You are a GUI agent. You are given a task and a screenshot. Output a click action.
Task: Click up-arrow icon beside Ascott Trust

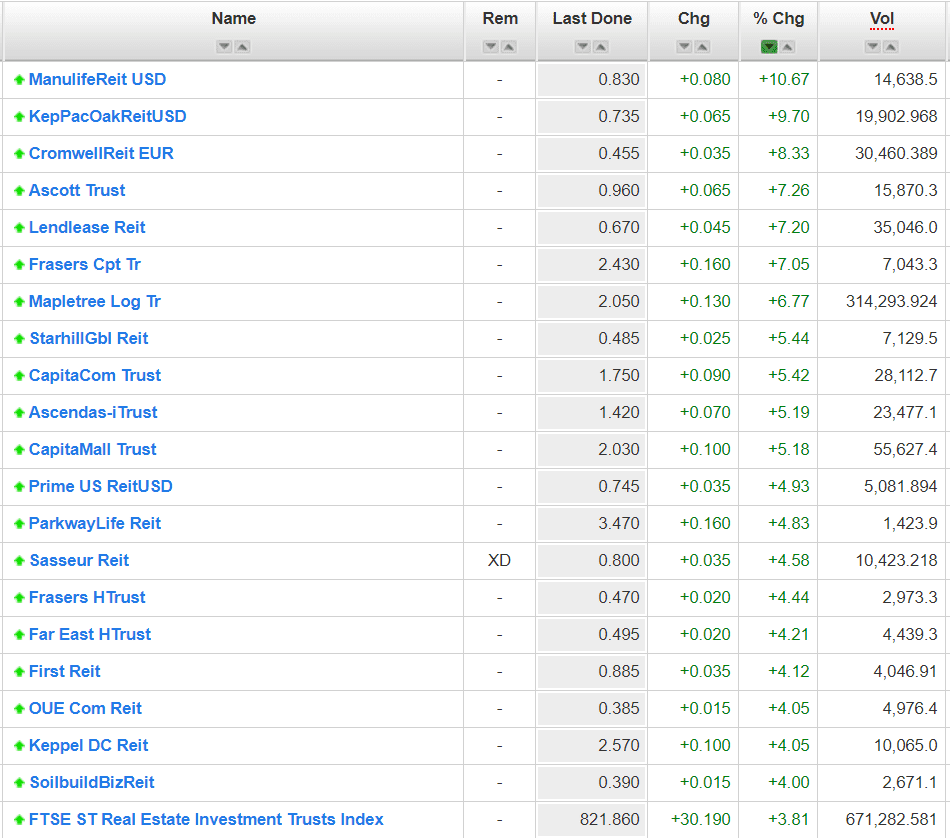(x=19, y=191)
